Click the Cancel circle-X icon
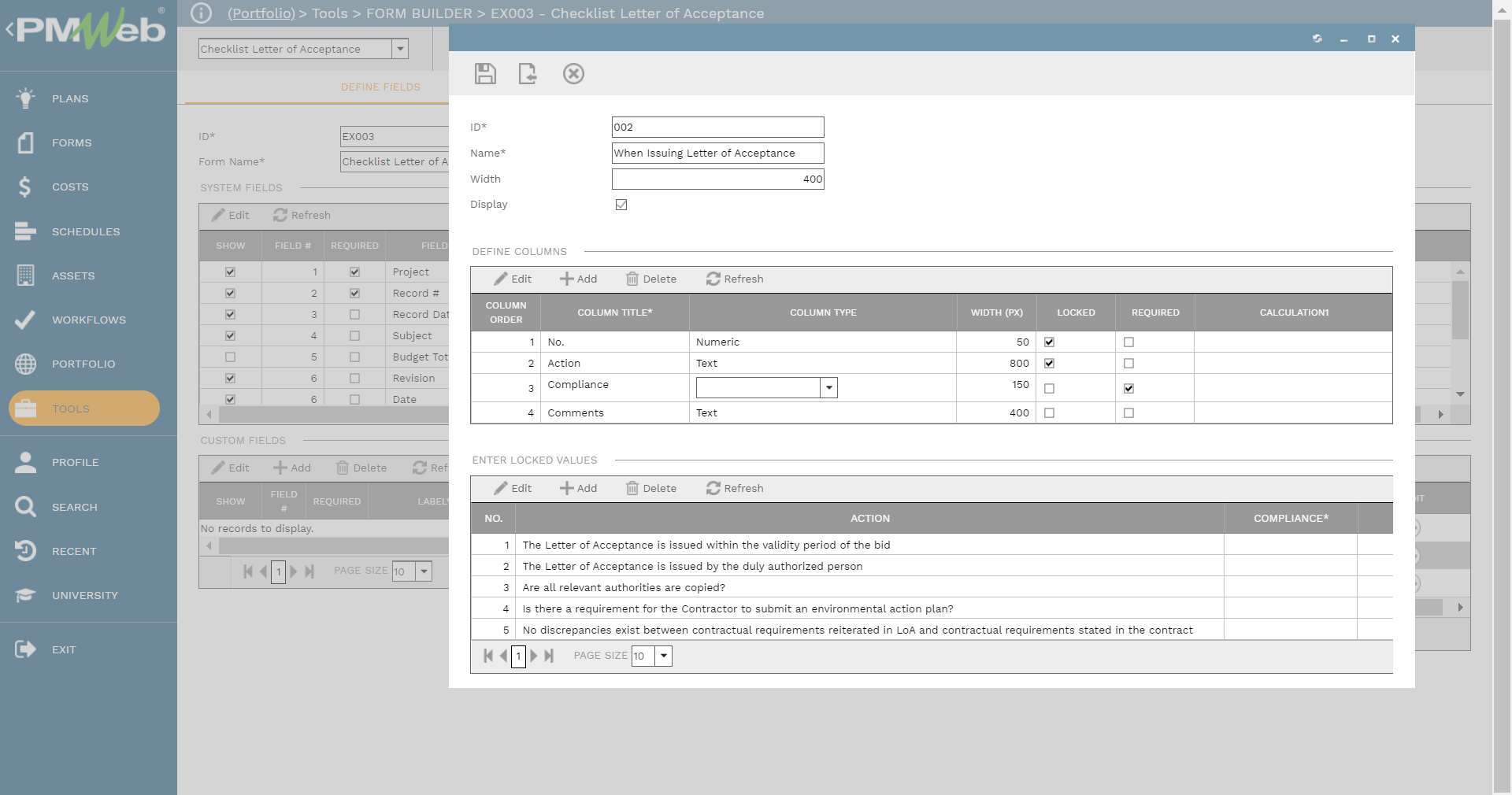Image resolution: width=1512 pixels, height=795 pixels. coord(573,73)
